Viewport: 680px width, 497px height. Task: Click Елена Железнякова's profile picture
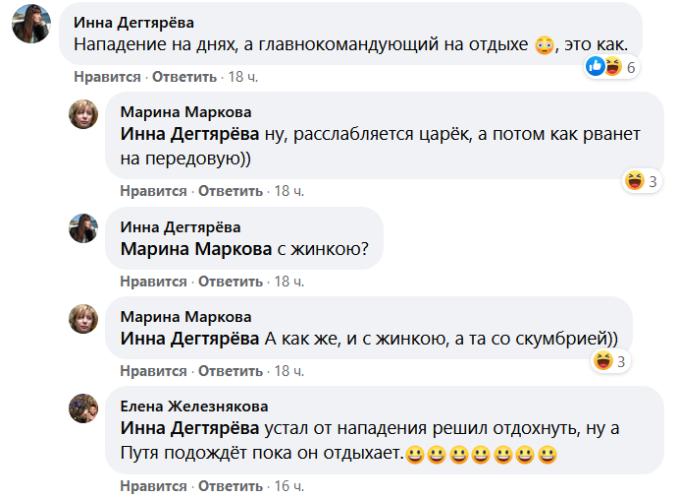pos(82,407)
